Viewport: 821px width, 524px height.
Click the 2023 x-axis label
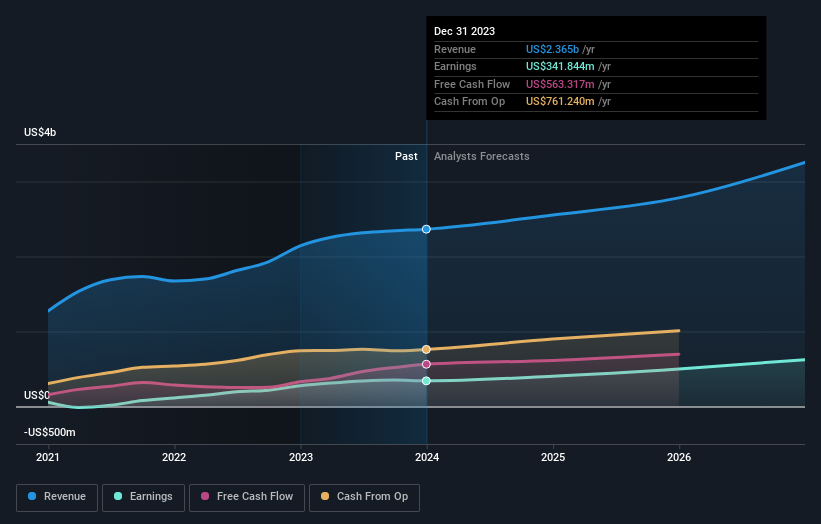point(301,458)
